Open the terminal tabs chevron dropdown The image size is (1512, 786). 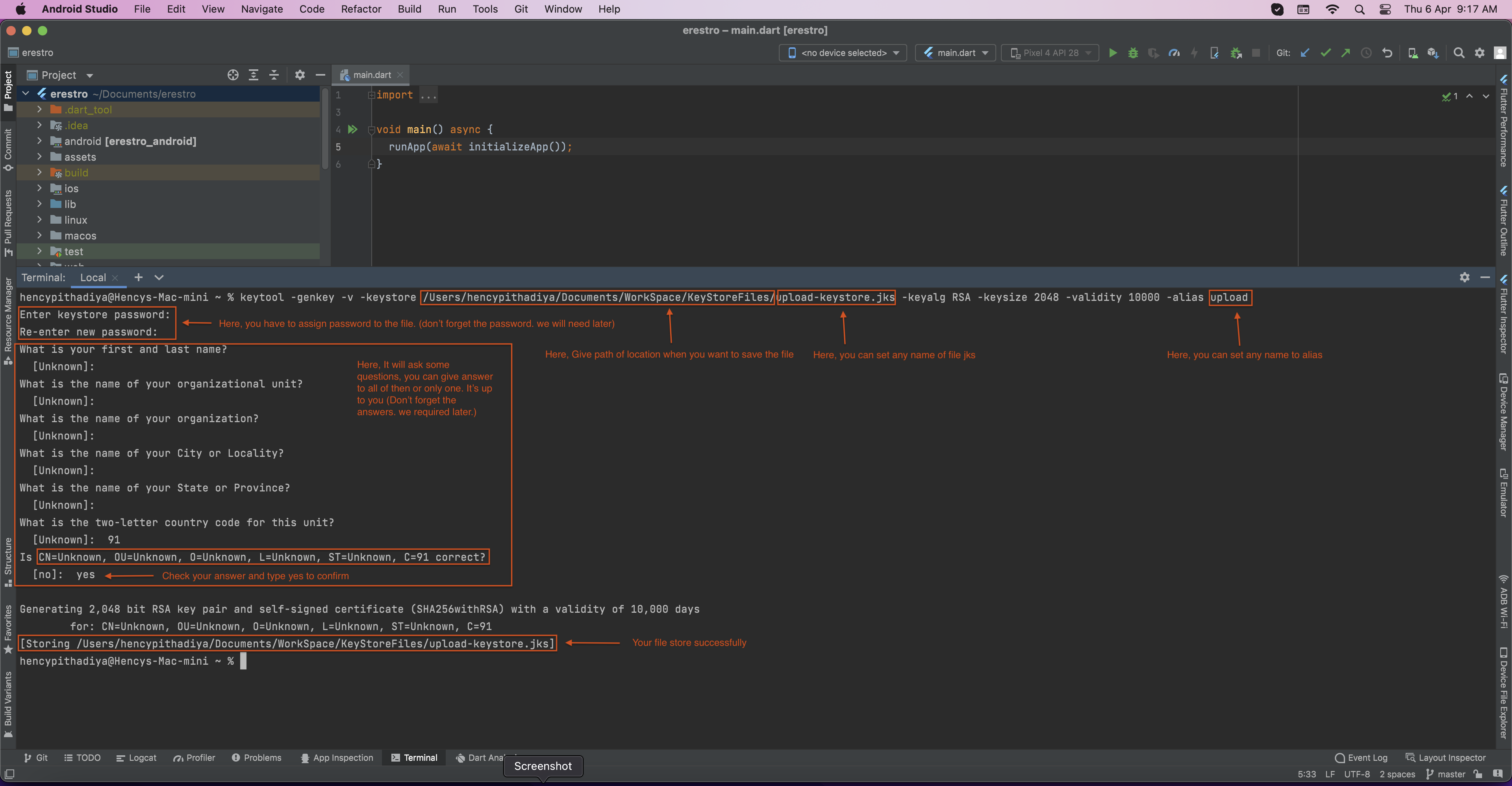tap(159, 277)
